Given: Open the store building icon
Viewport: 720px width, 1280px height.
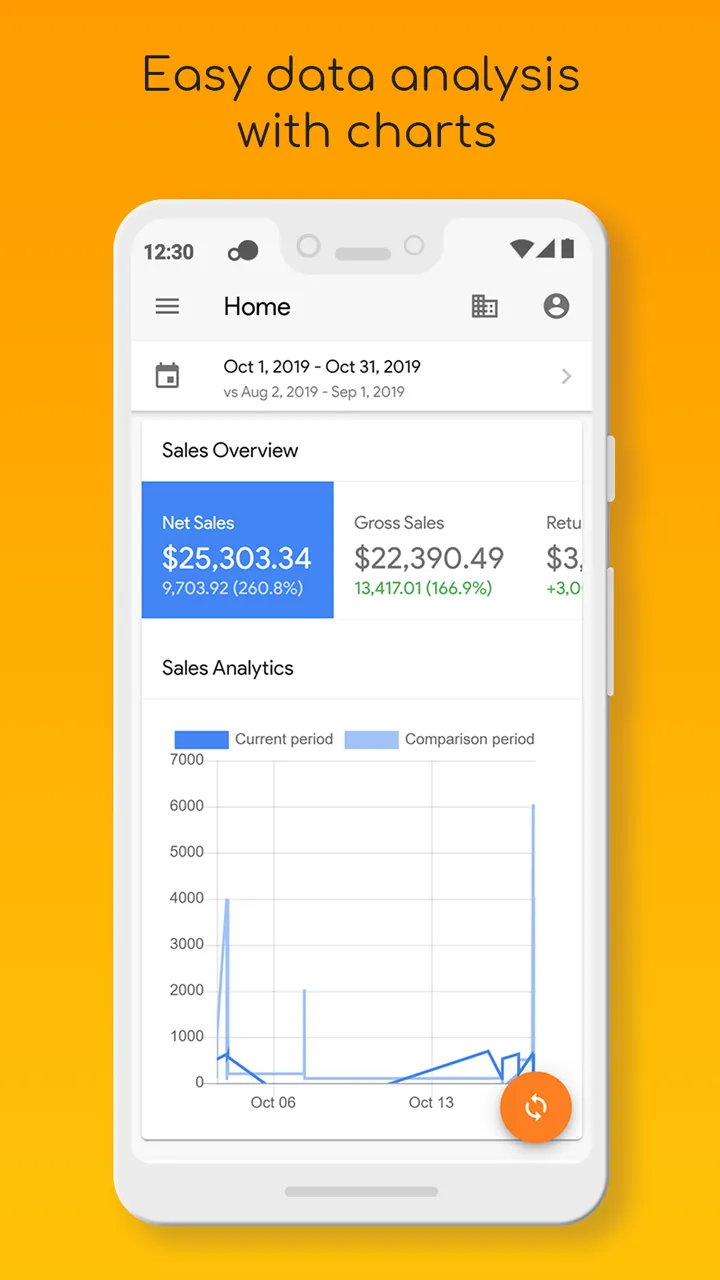Looking at the screenshot, I should click(x=484, y=306).
